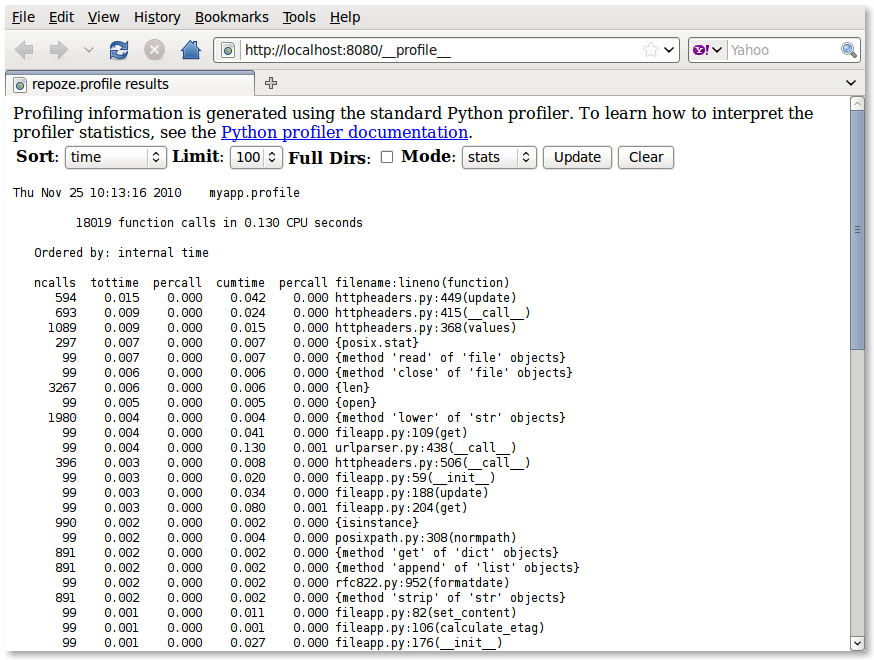874x660 pixels.
Task: Click the browser Back arrow
Action: (x=25, y=50)
